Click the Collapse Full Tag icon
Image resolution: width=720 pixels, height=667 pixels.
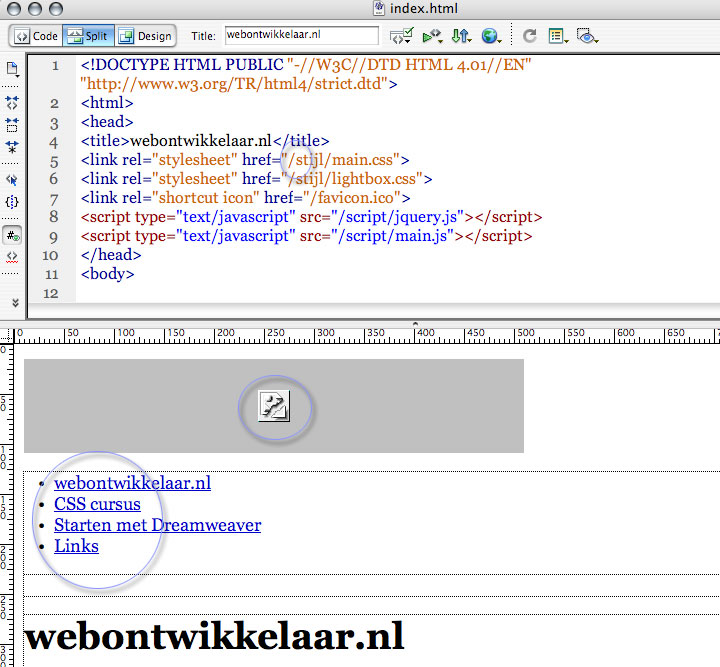coord(12,102)
